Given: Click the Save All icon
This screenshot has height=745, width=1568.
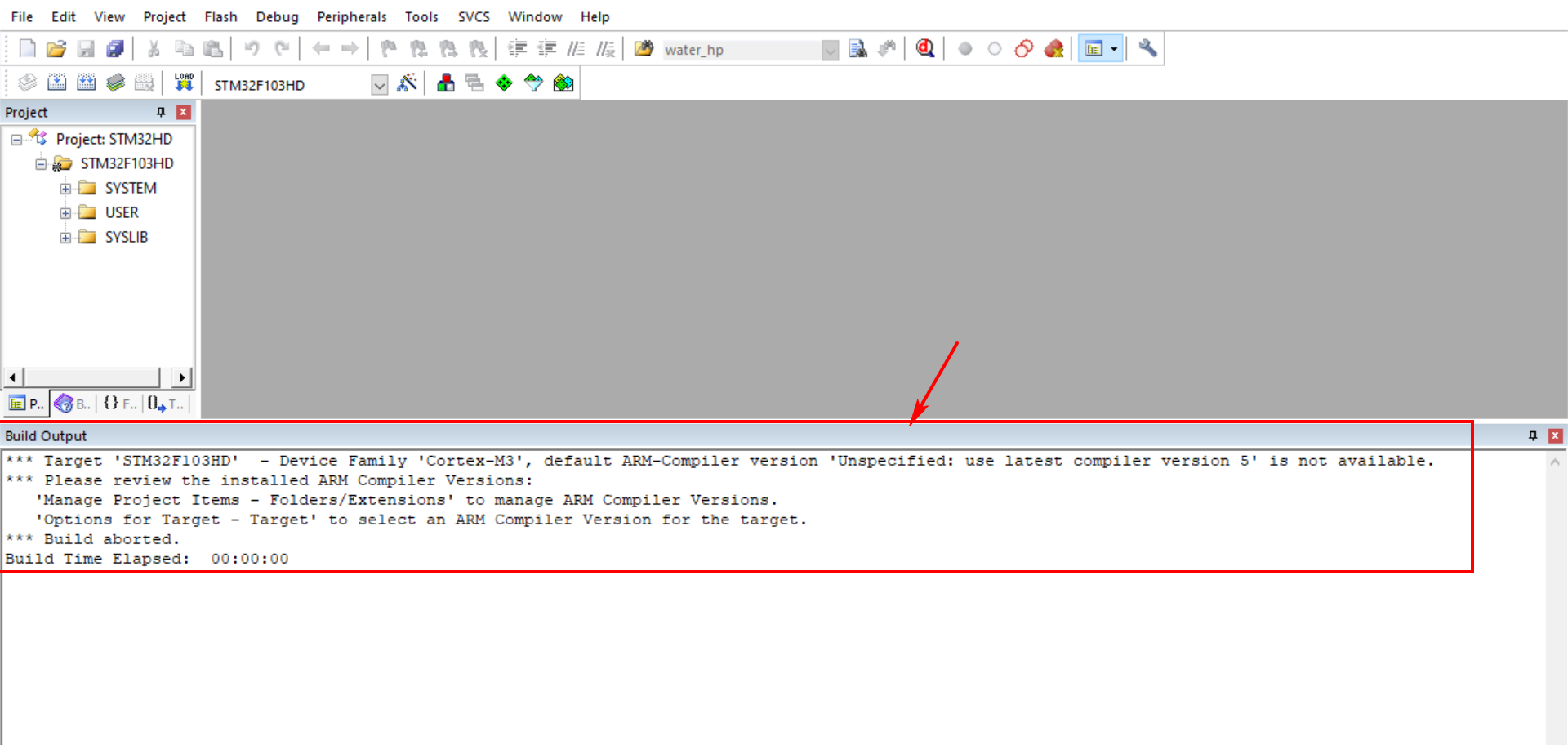Looking at the screenshot, I should tap(115, 49).
